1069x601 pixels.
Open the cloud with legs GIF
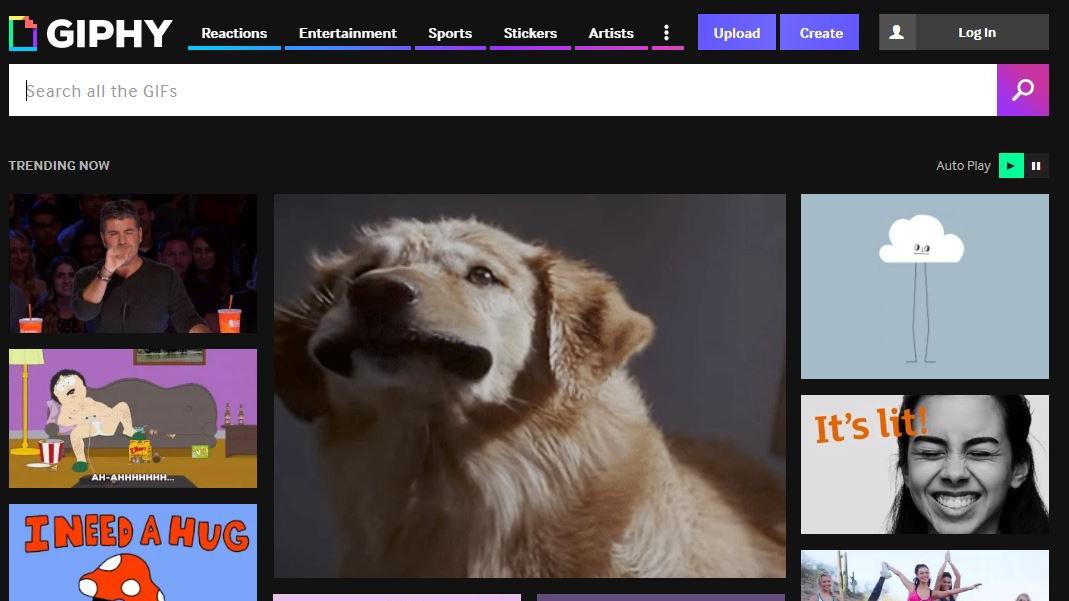coord(924,286)
